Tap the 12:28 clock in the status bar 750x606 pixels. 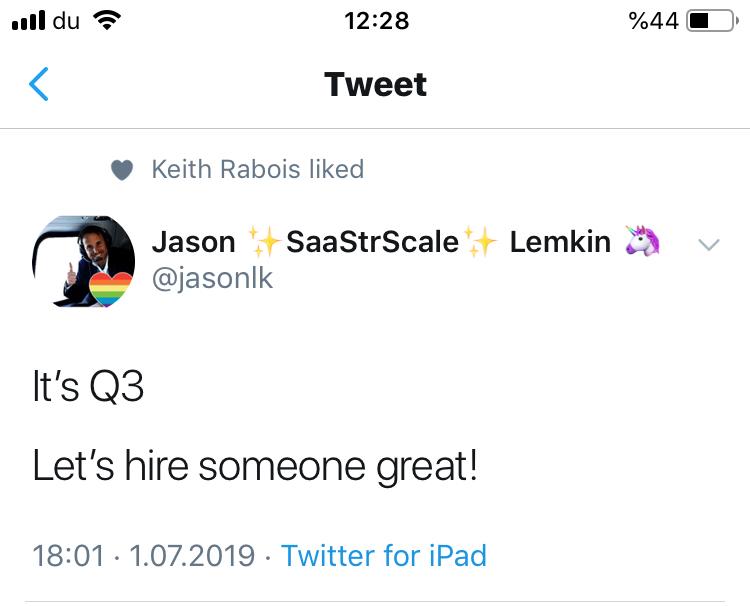tap(375, 21)
